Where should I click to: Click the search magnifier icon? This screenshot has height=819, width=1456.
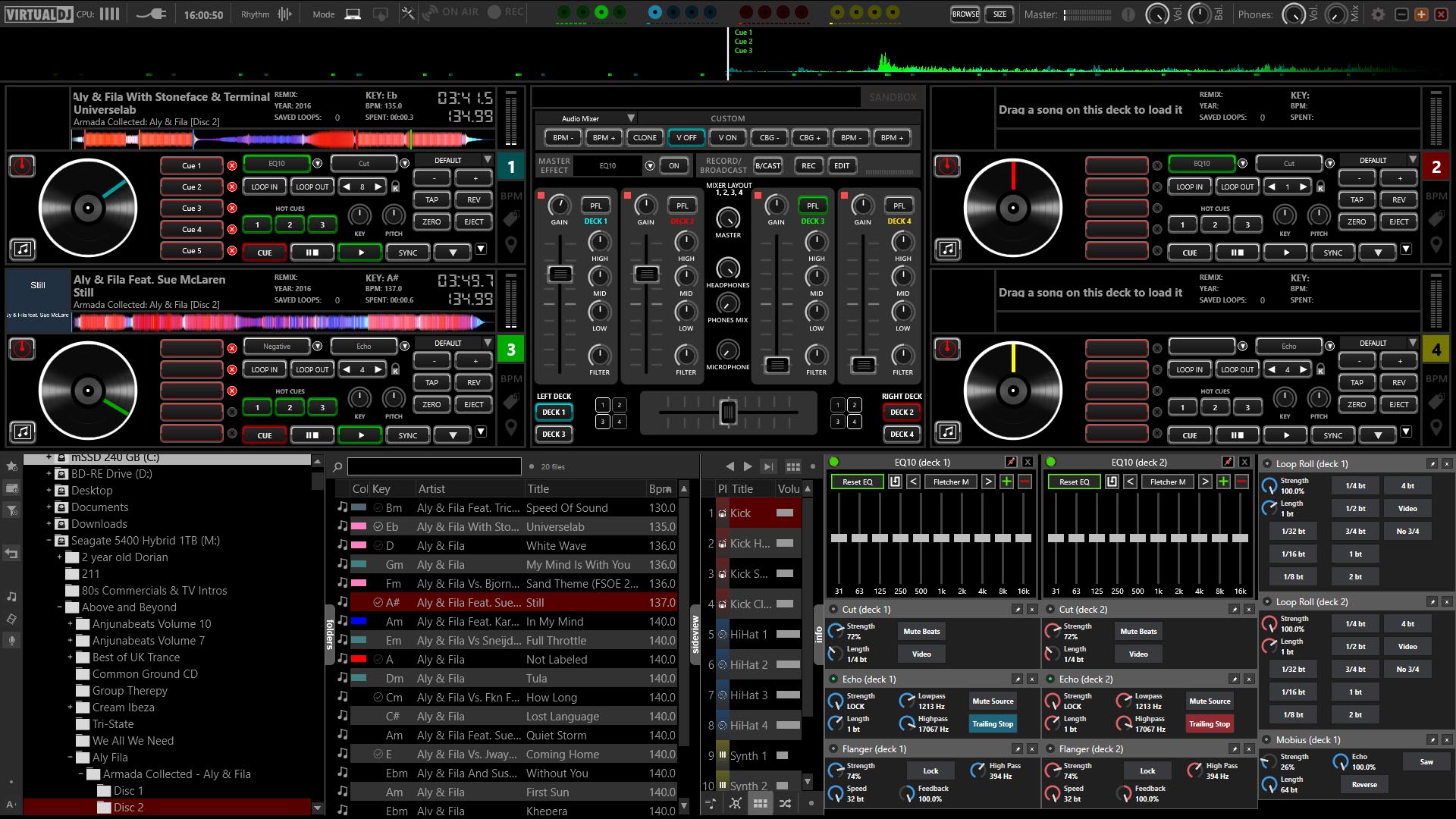point(337,466)
